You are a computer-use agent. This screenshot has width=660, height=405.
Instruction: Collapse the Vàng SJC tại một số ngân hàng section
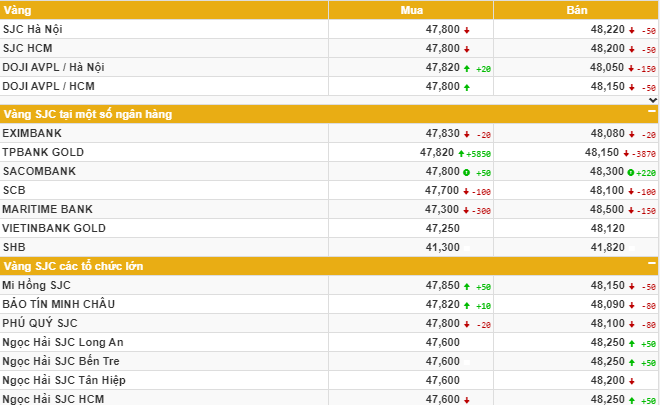(652, 113)
